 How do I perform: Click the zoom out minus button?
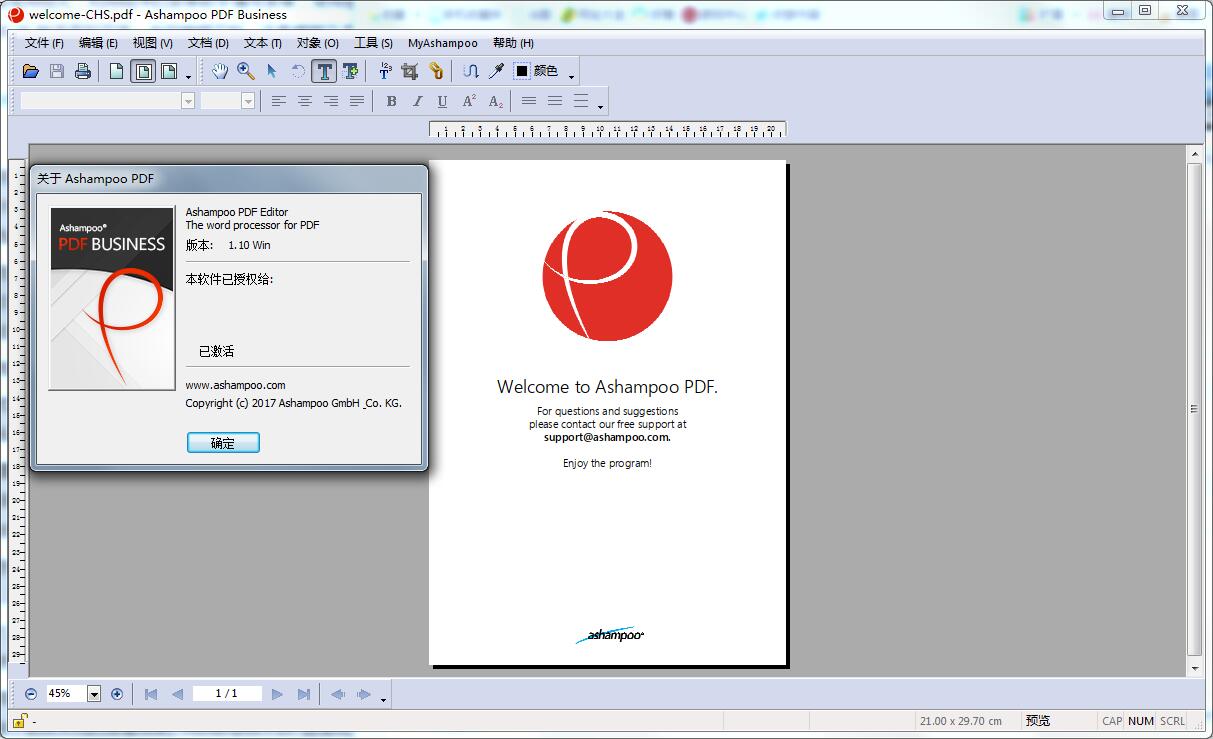coord(31,693)
